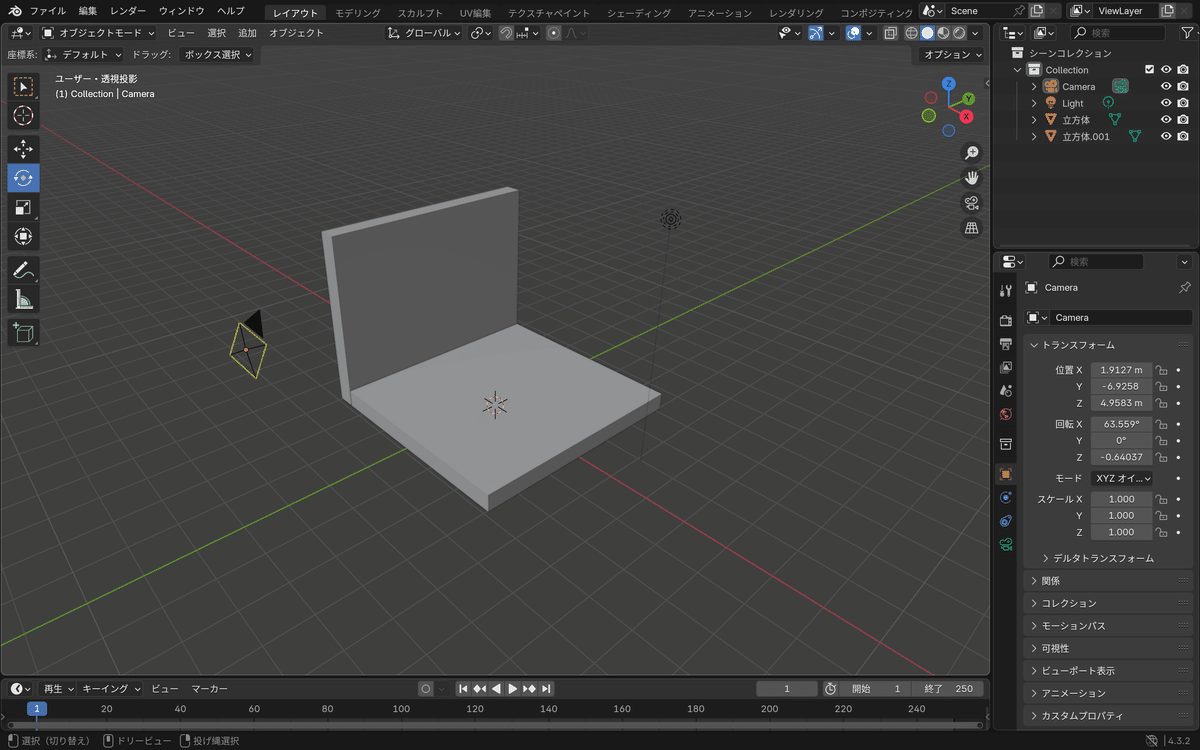Open the World properties tab
This screenshot has width=1200, height=750.
(1006, 413)
